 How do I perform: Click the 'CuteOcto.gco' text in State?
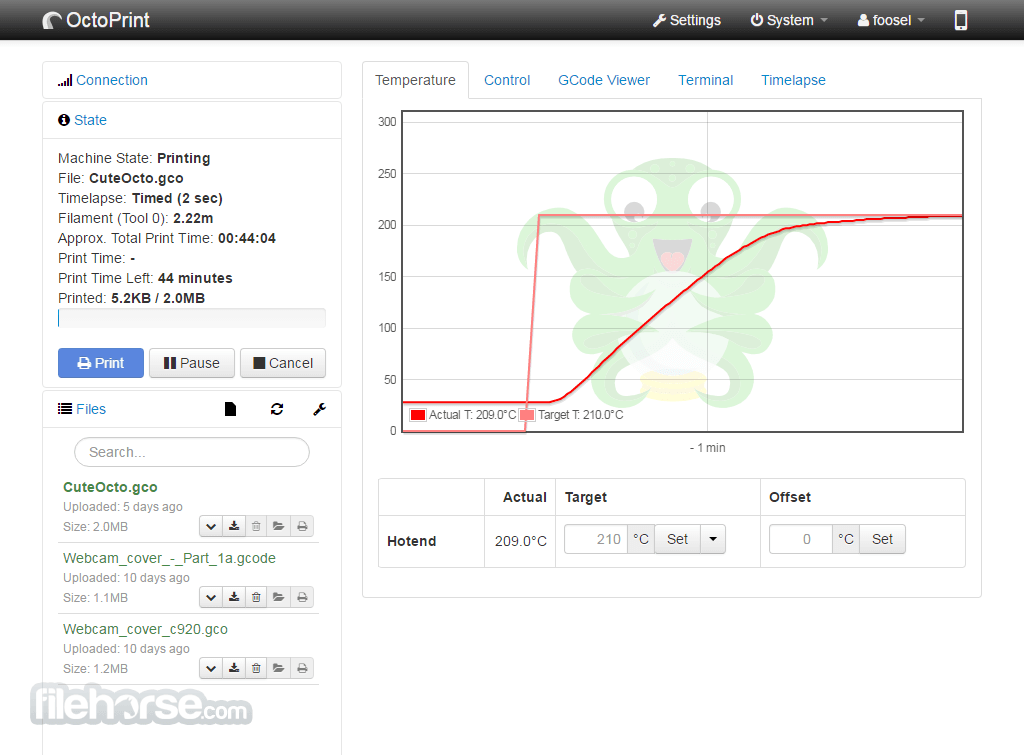point(136,178)
